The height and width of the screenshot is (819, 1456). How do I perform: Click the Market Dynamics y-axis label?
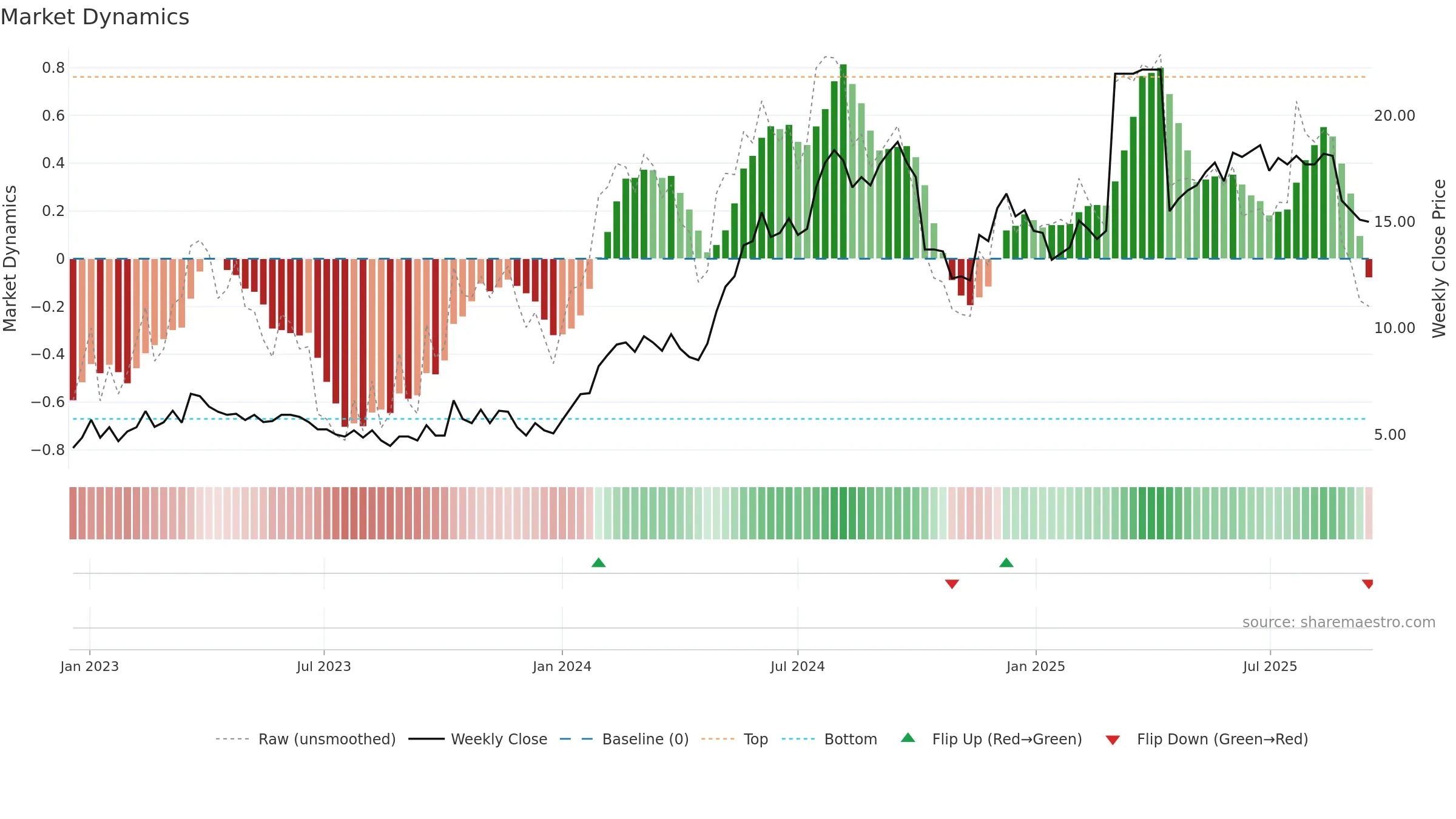tap(10, 258)
